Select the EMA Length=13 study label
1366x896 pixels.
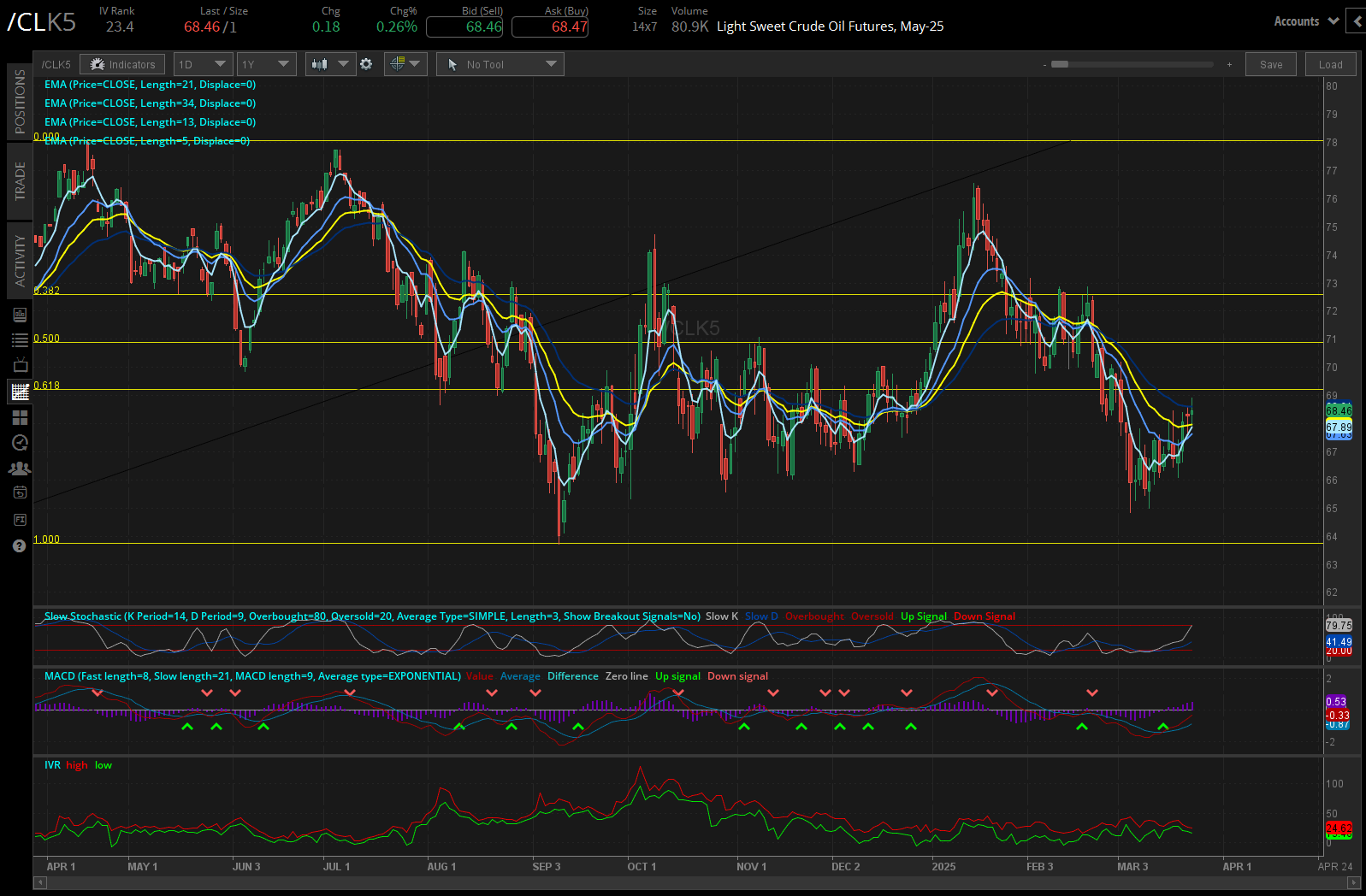click(x=150, y=122)
